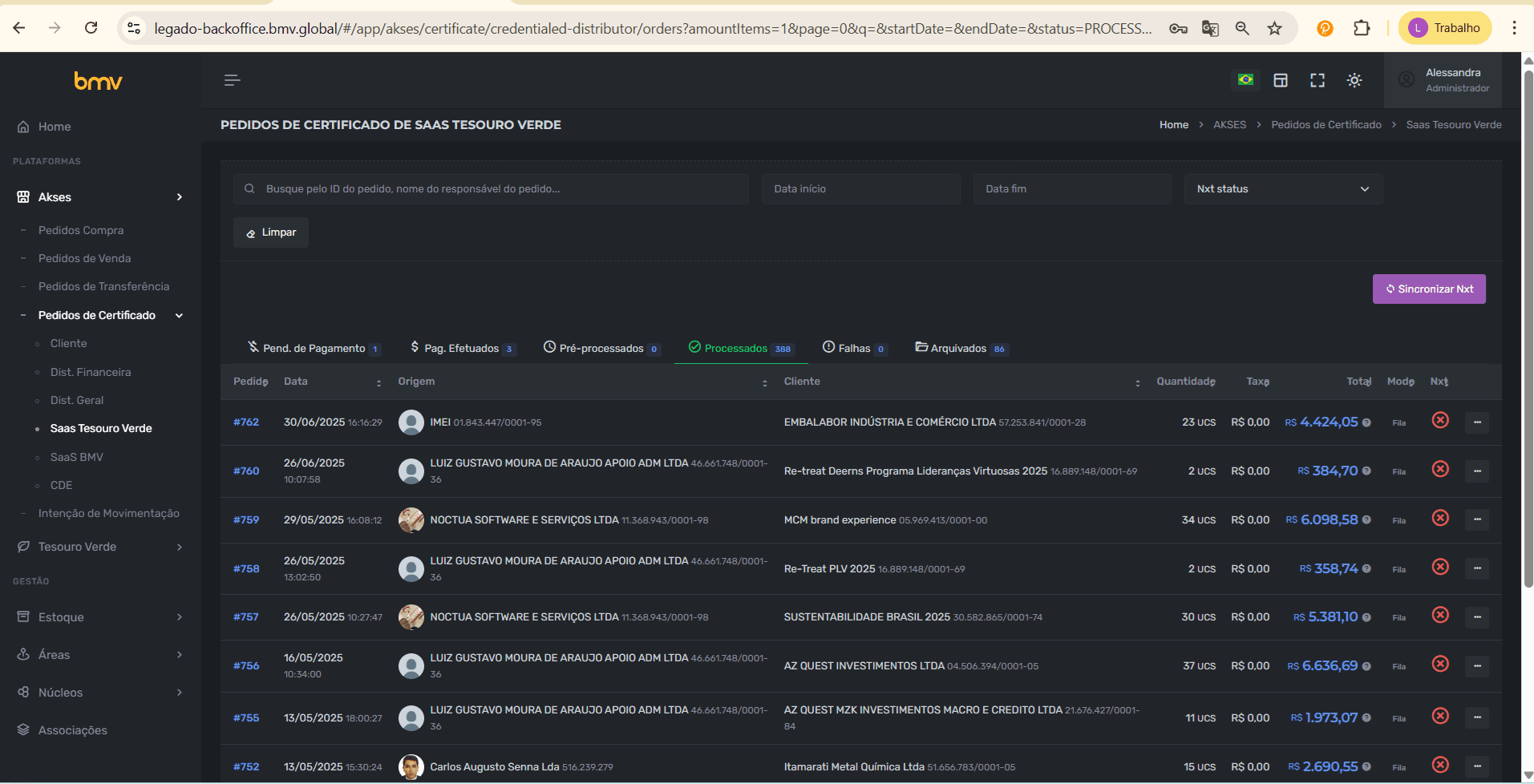Switch to Pré-processados tab
Image resolution: width=1534 pixels, height=784 pixels.
pyautogui.click(x=601, y=348)
